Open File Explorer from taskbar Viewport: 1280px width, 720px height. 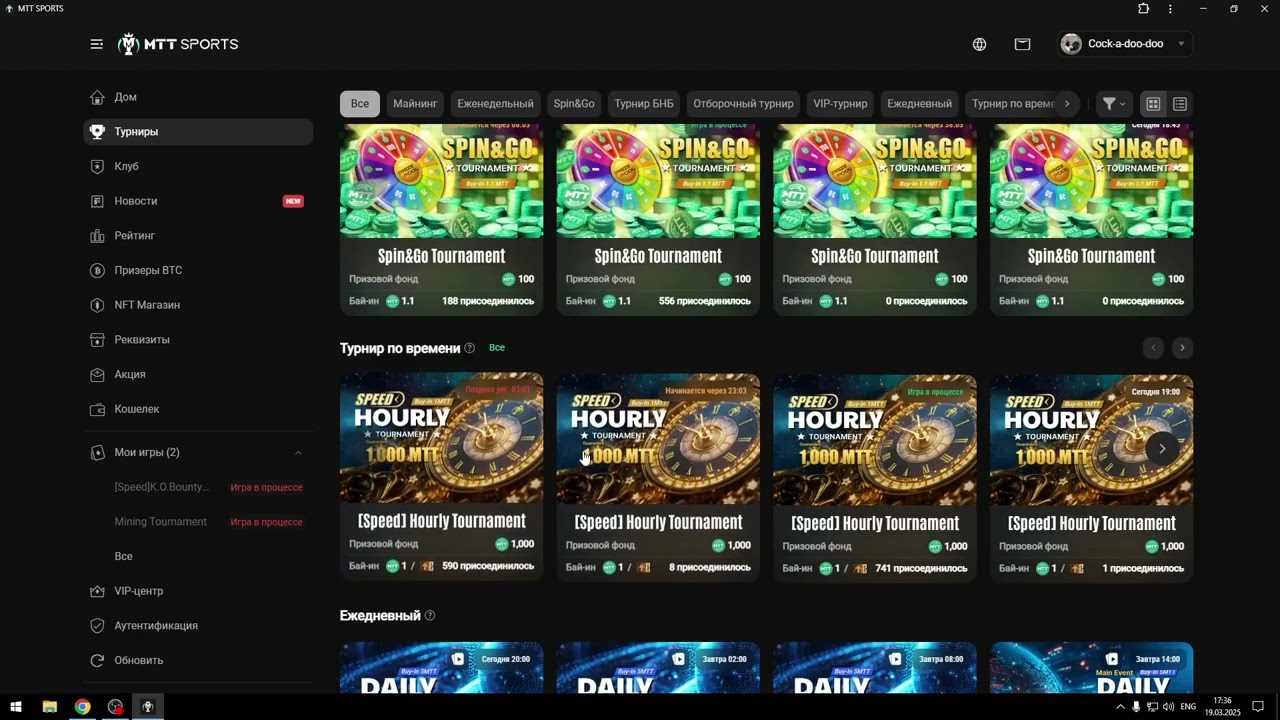[x=49, y=707]
